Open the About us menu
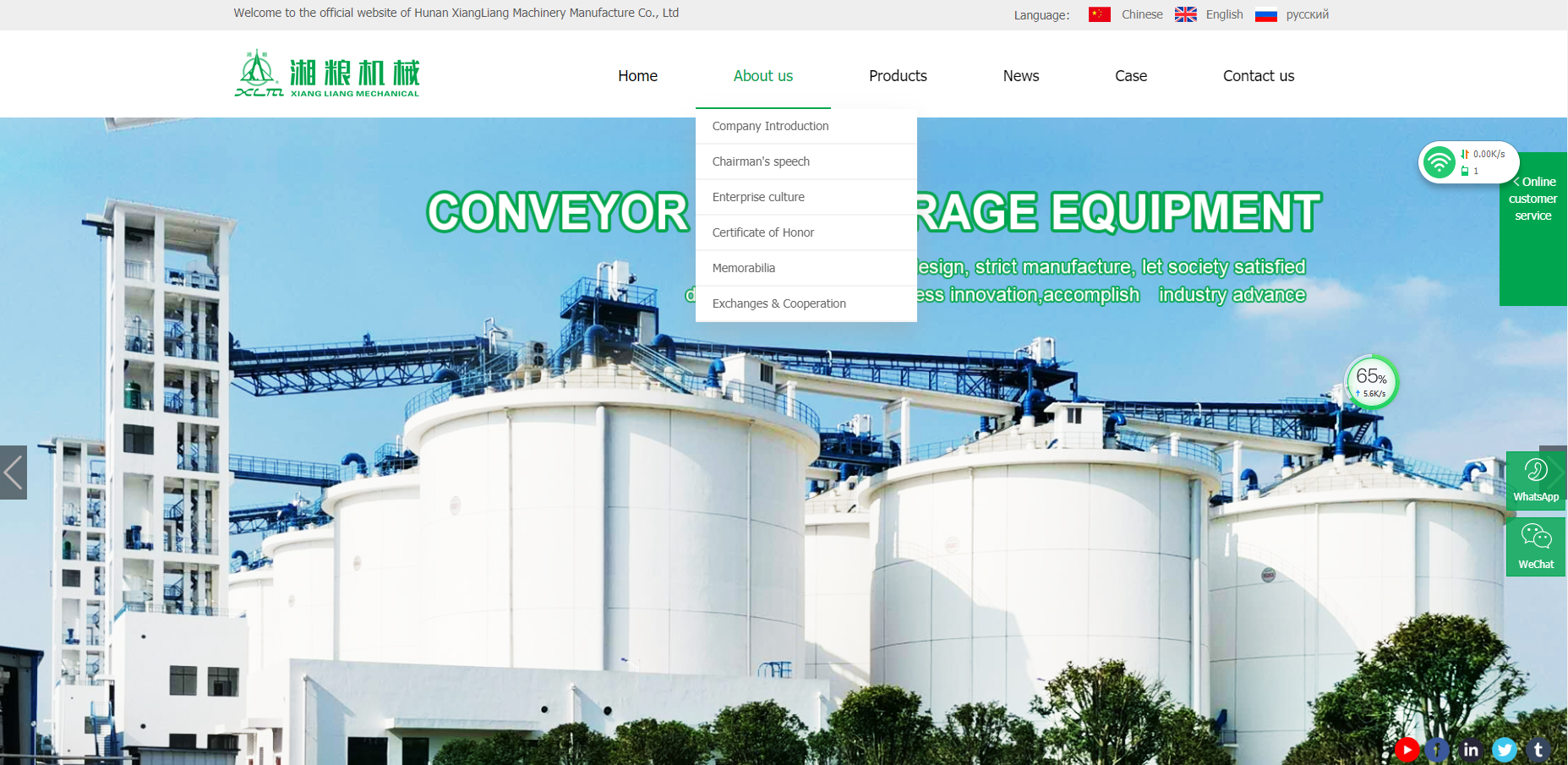The image size is (1568, 765). 763,76
